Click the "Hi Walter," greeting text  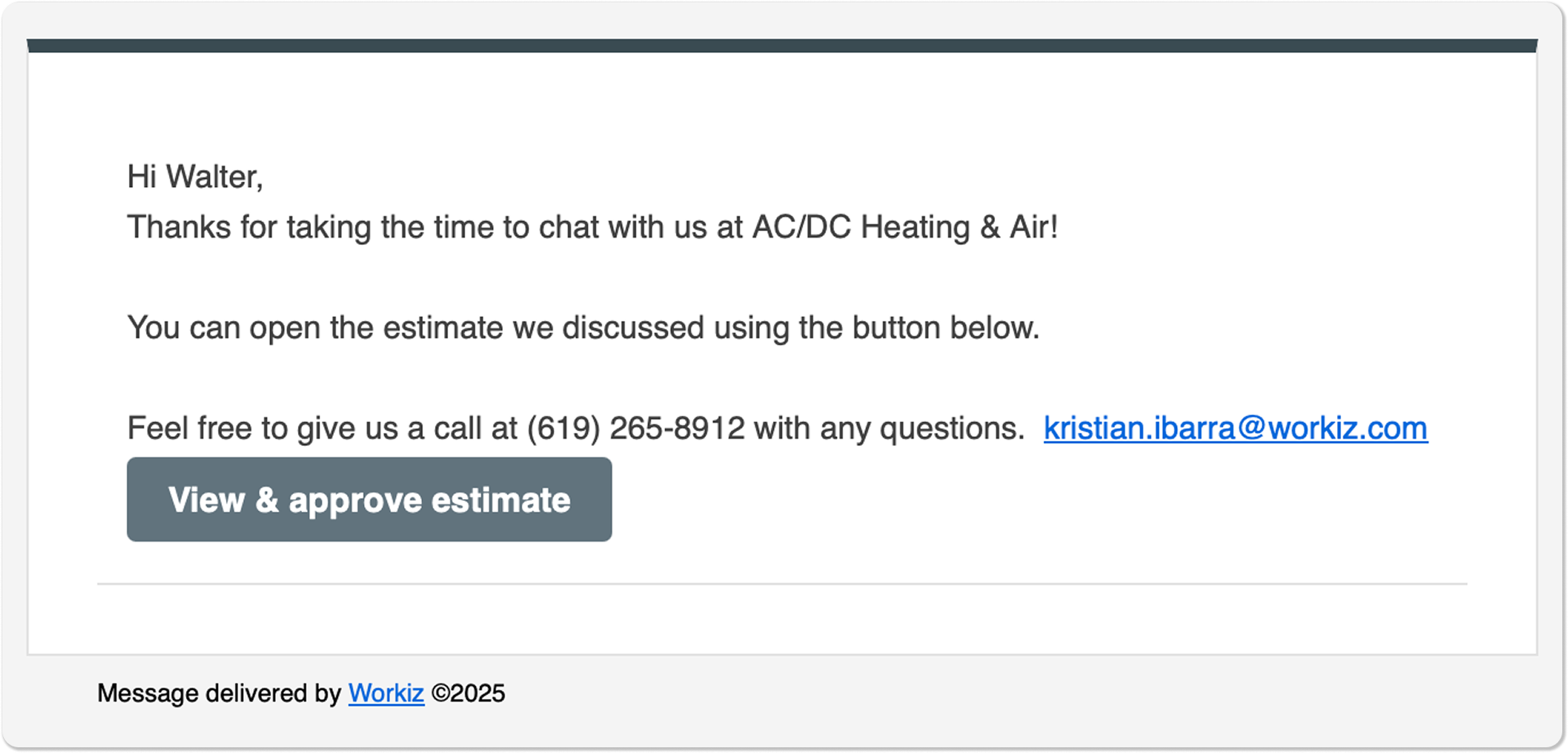point(195,176)
